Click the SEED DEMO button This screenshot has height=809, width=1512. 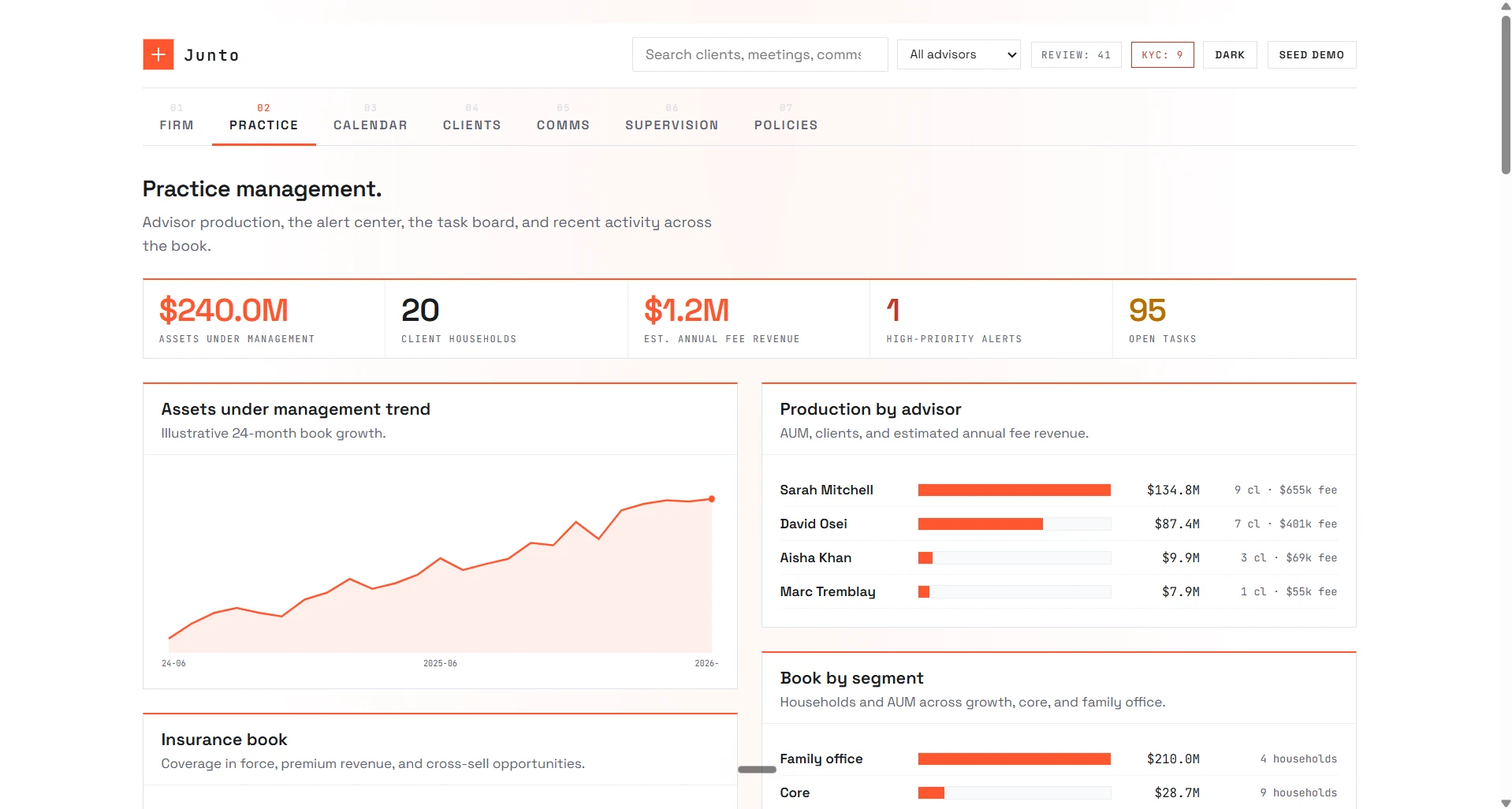(1312, 54)
